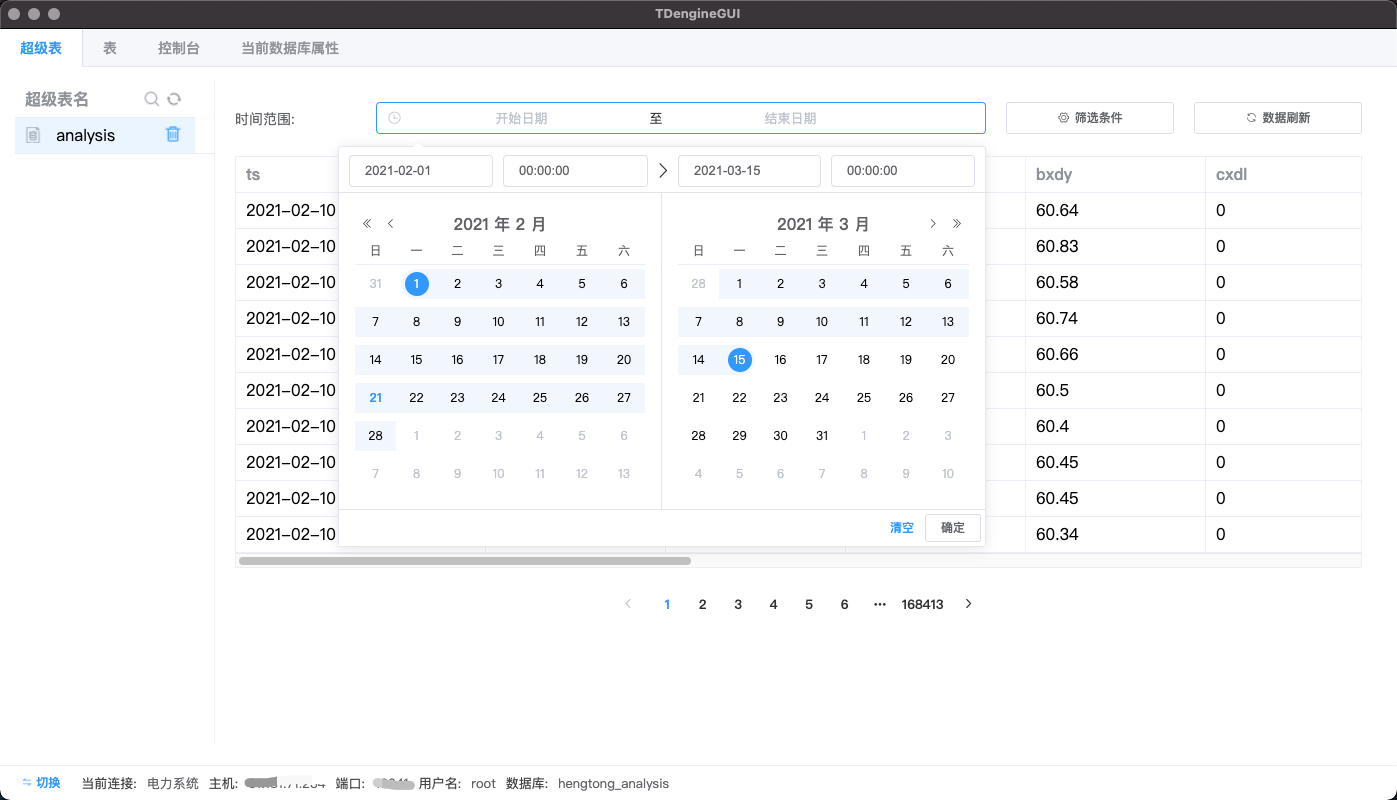The width and height of the screenshot is (1397, 800).
Task: Go to results page 6
Action: (x=844, y=604)
